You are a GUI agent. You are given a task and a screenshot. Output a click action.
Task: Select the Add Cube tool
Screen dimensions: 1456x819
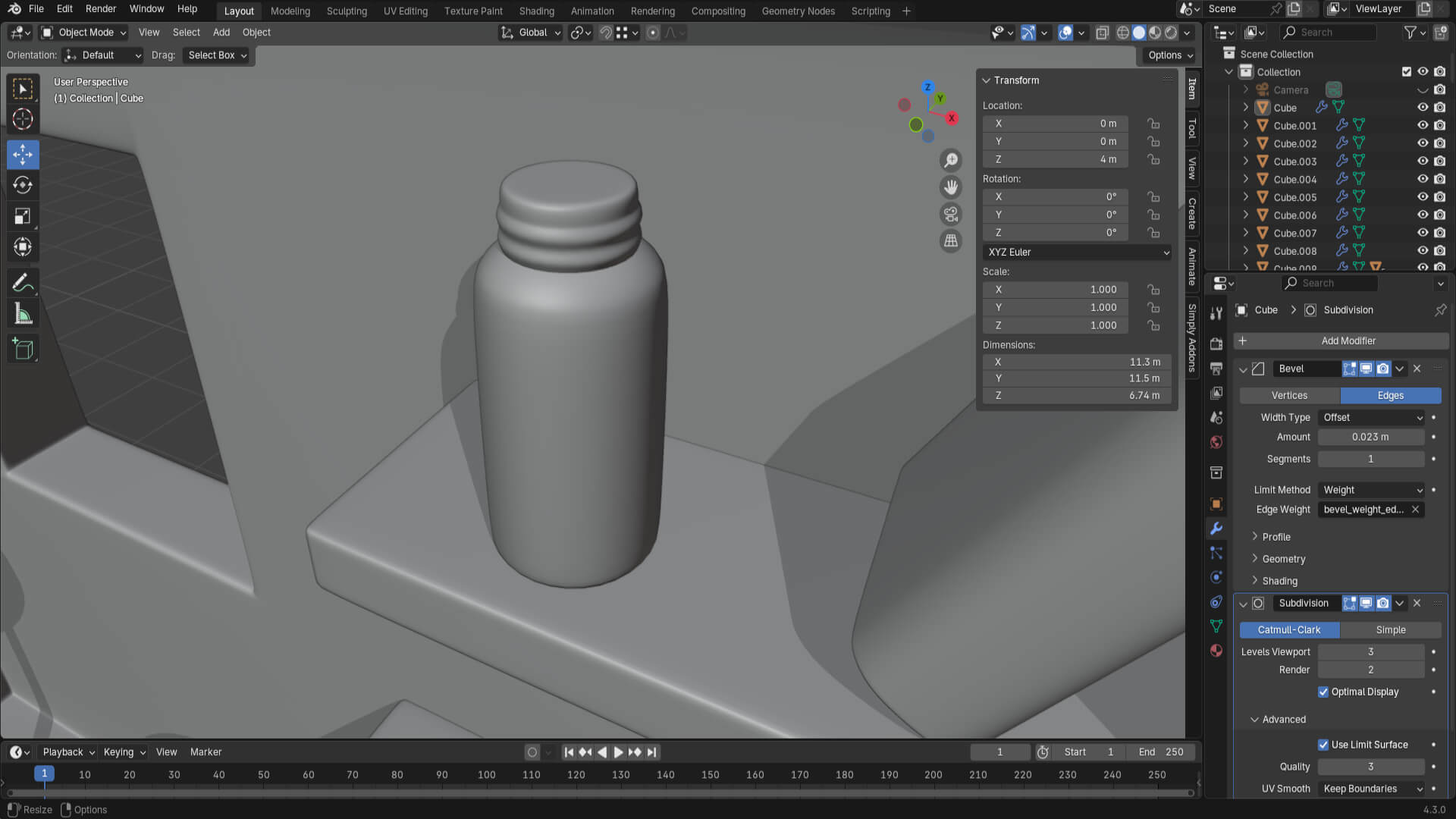23,349
